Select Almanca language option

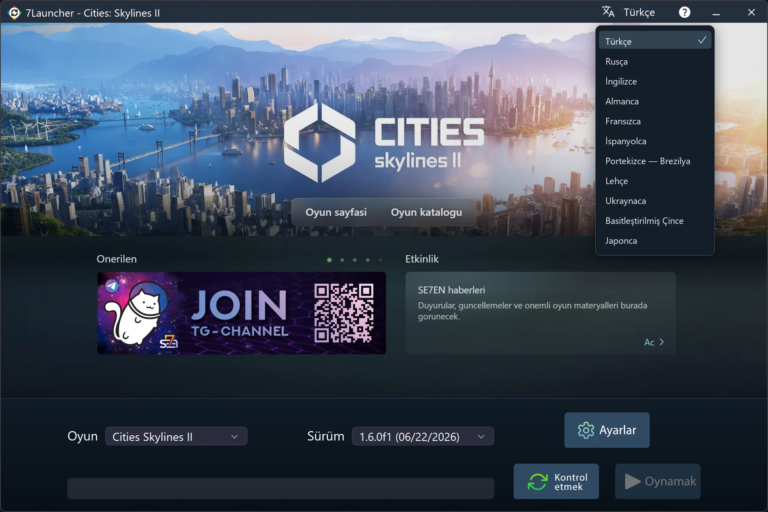(655, 101)
